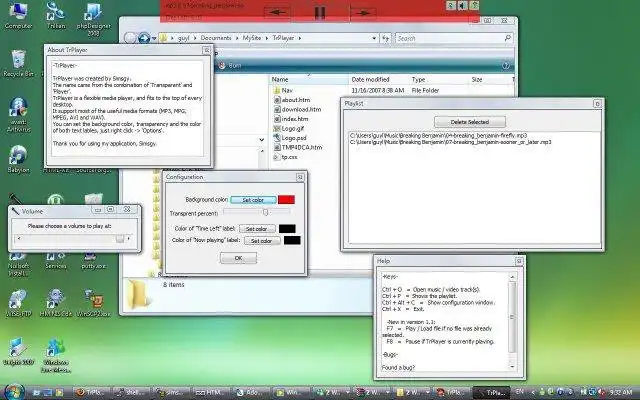
Task: Open Explorer help question mark icon
Action: click(506, 66)
